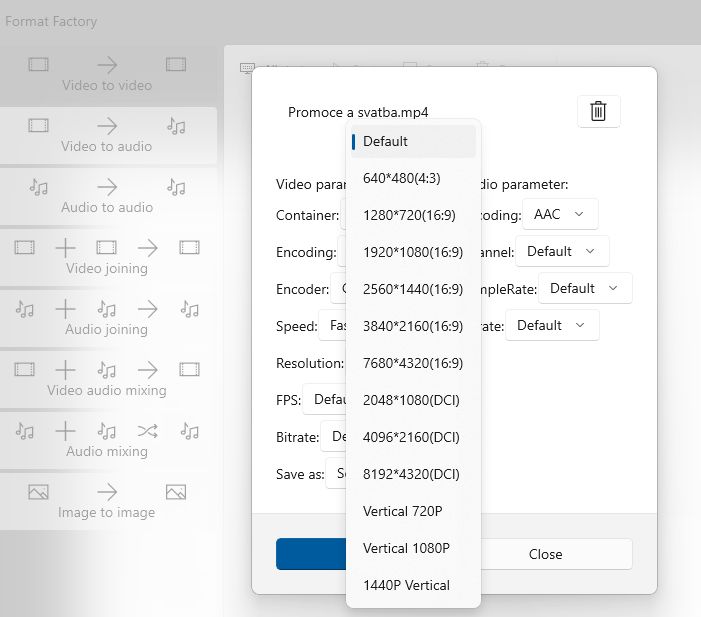This screenshot has height=617, width=701.
Task: Open the audio Channel Default dropdown
Action: [562, 251]
